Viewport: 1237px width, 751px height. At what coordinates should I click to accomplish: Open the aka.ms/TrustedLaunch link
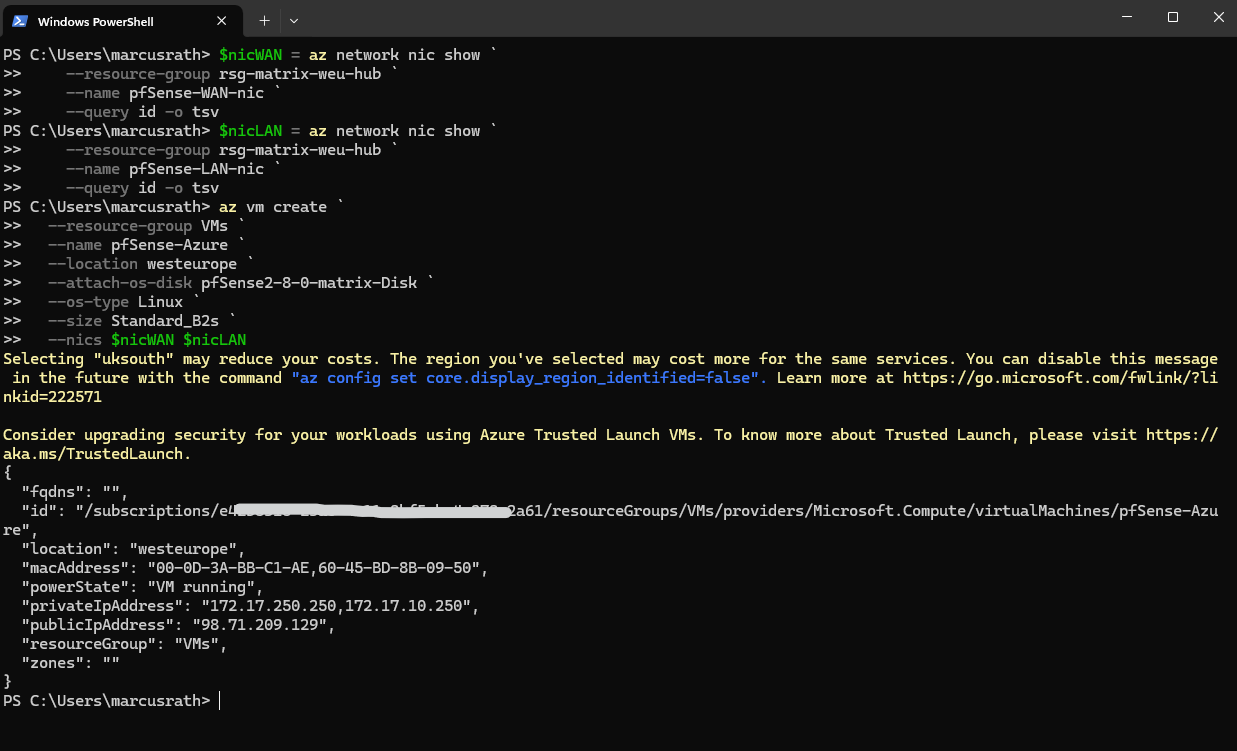(95, 454)
